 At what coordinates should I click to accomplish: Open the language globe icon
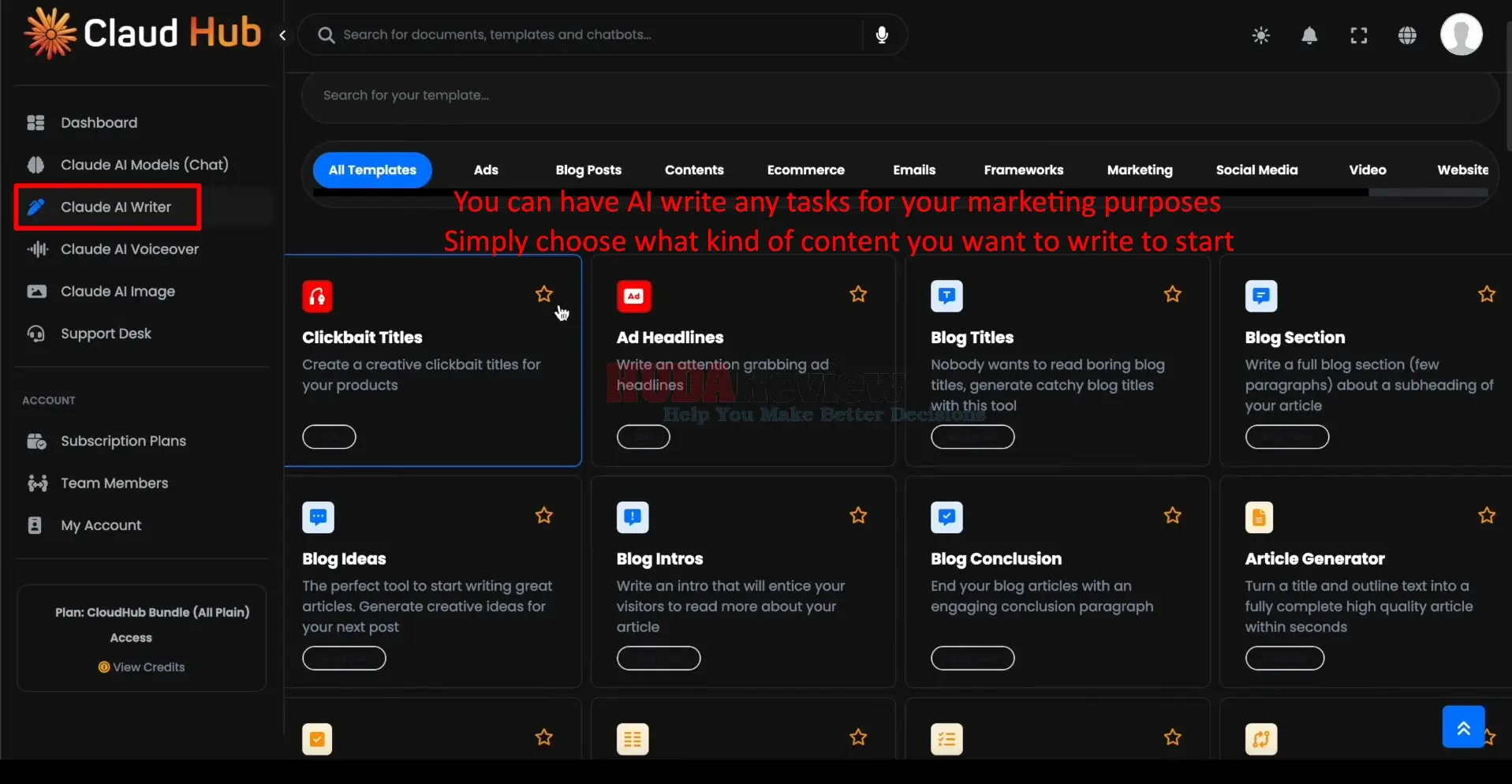(1407, 35)
